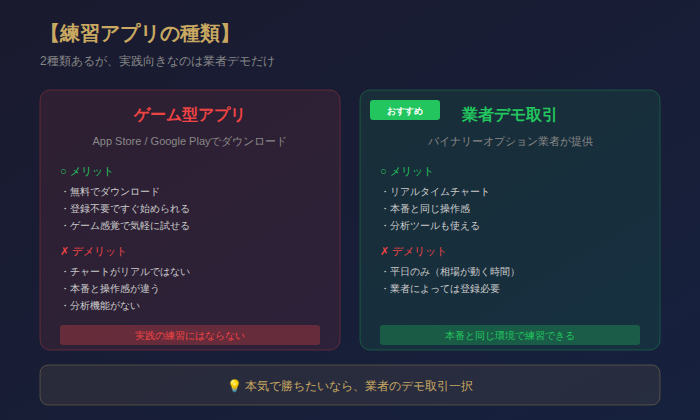The image size is (700, 420).
Task: Click the 平日のみ（相場が動く時間） item
Action: (453, 271)
